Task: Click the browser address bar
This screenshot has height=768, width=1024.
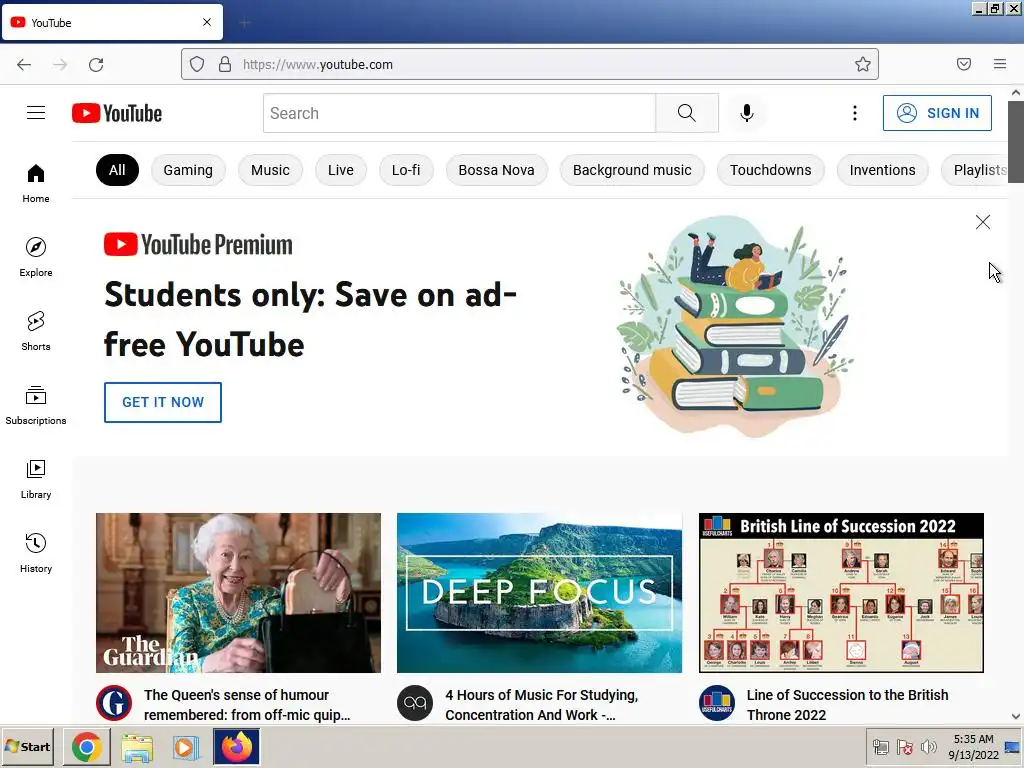Action: (530, 64)
